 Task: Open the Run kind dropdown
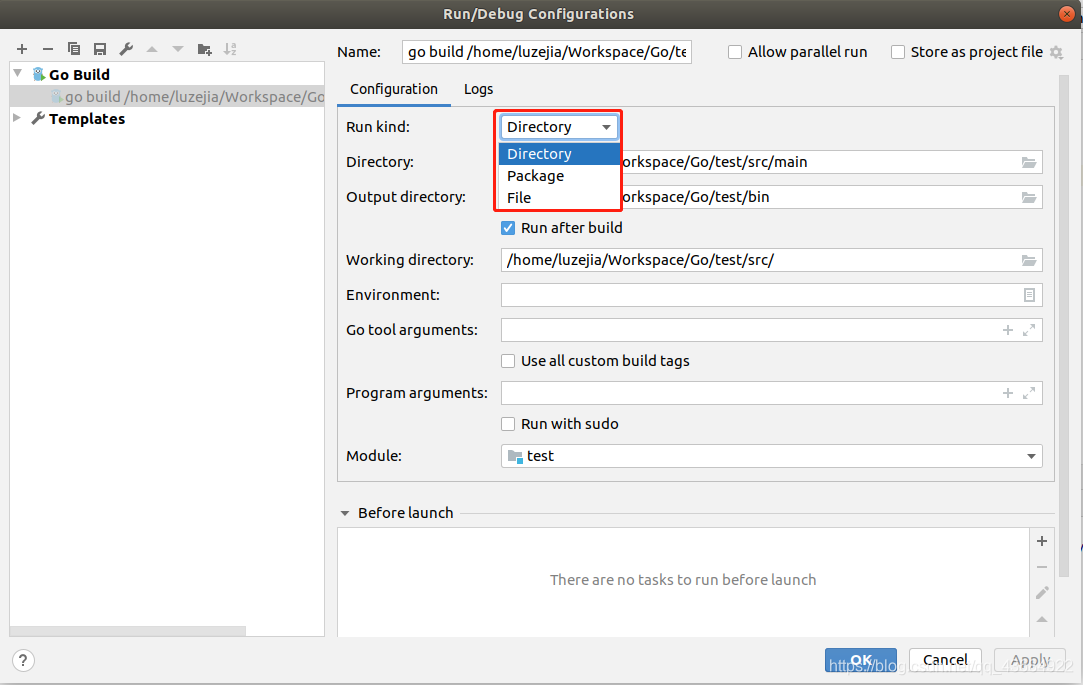tap(558, 127)
